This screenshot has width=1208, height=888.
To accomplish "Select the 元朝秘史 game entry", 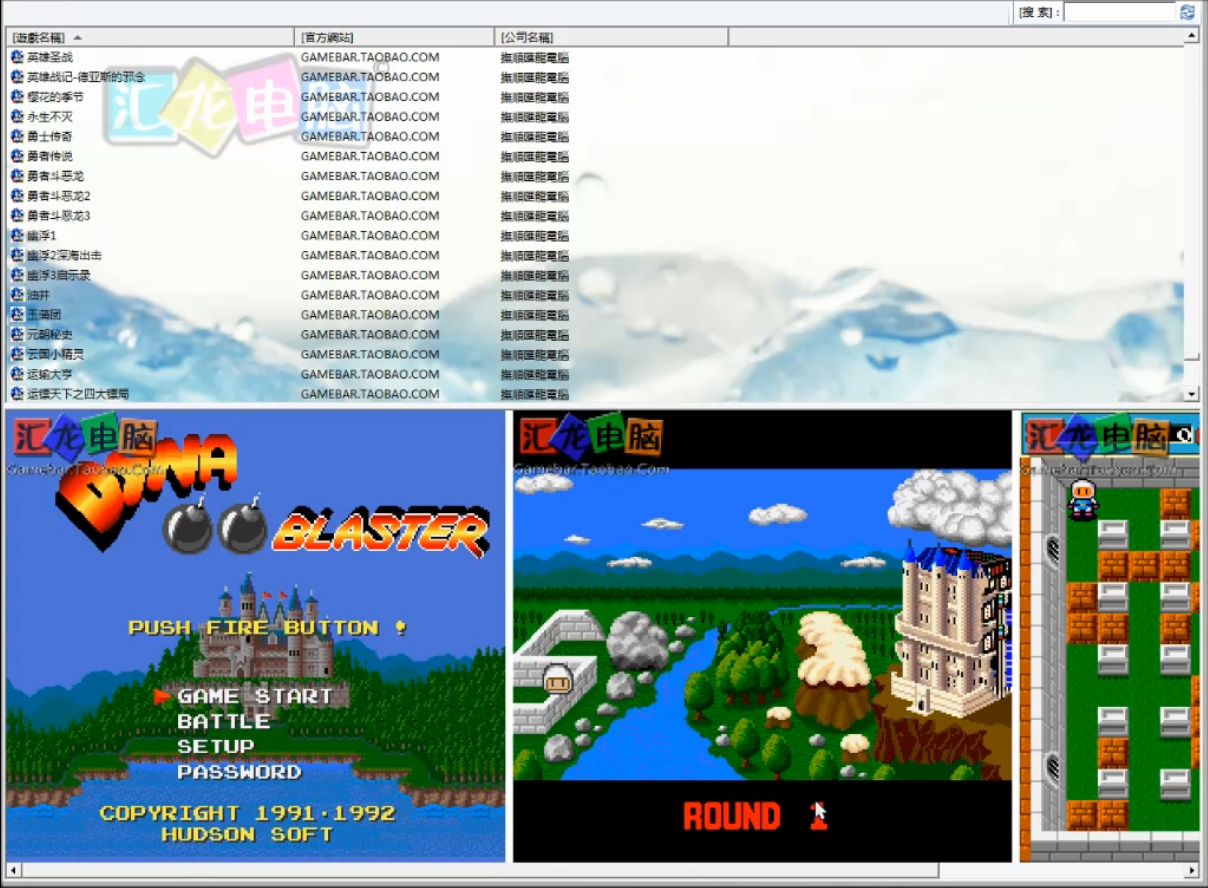I will pos(50,334).
